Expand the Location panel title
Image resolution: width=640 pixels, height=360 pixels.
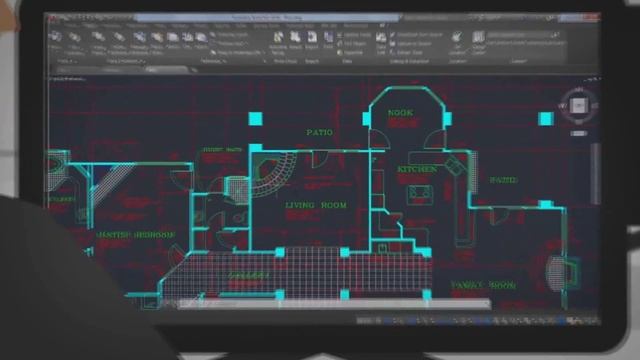click(458, 61)
